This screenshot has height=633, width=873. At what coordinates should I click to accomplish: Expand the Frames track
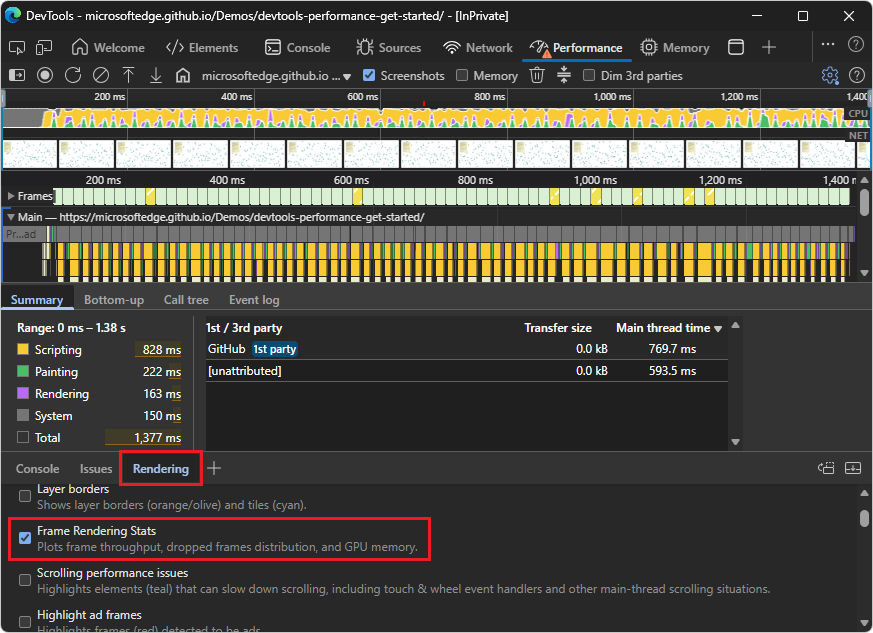(x=11, y=196)
